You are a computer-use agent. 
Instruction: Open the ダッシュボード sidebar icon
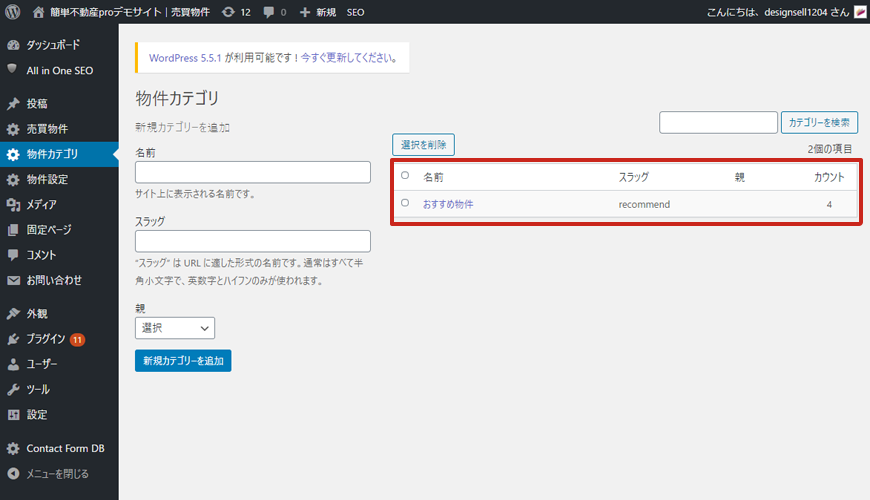coord(13,45)
